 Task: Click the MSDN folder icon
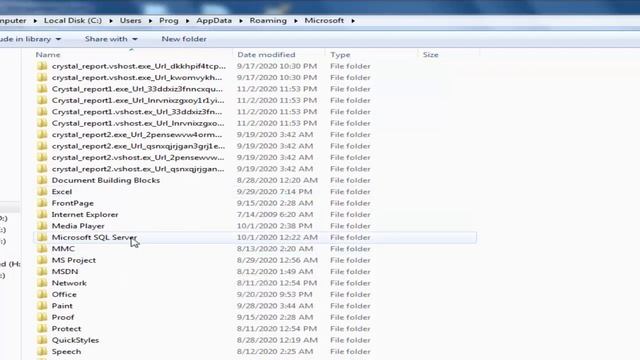pos(42,271)
